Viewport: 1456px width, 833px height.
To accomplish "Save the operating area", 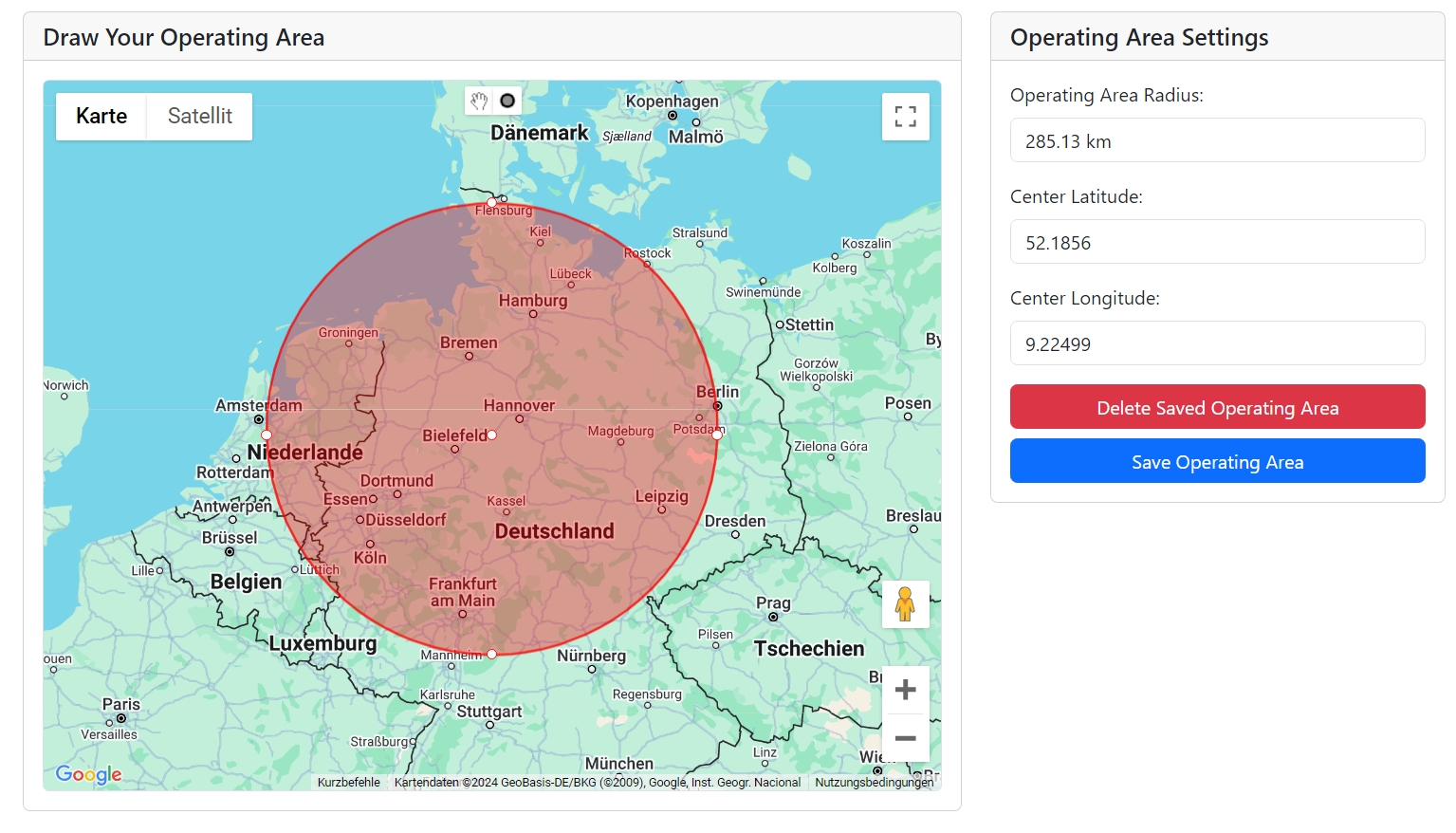I will (1217, 462).
